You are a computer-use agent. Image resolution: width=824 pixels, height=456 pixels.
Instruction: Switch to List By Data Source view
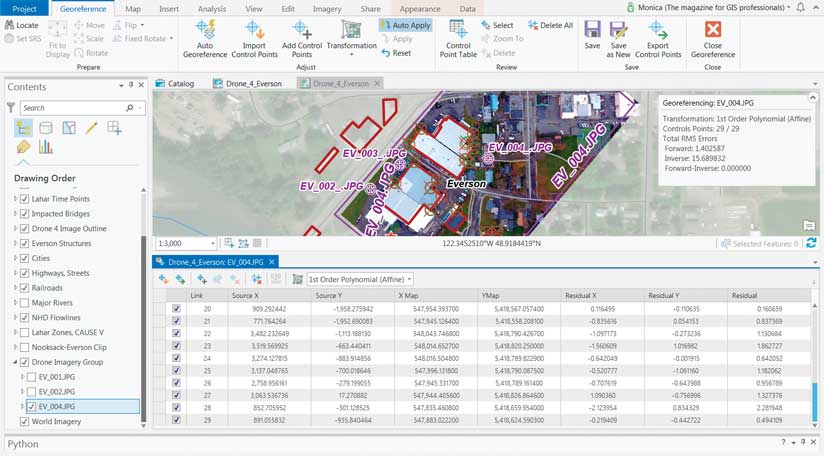[46, 128]
